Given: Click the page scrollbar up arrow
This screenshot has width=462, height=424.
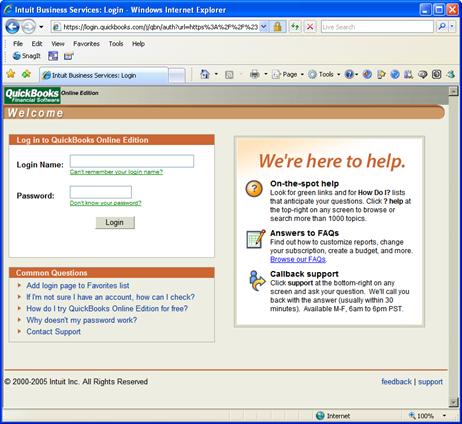Looking at the screenshot, I should click(x=453, y=91).
